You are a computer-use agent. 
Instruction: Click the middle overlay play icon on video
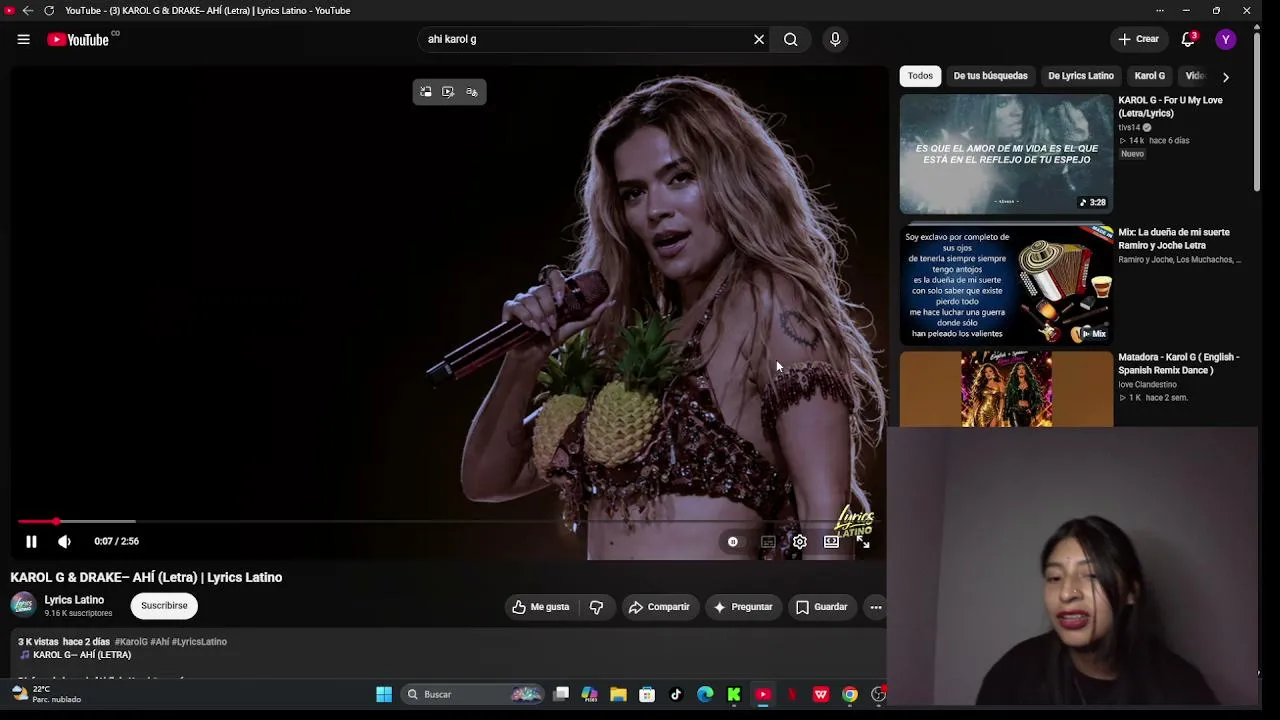pos(448,92)
